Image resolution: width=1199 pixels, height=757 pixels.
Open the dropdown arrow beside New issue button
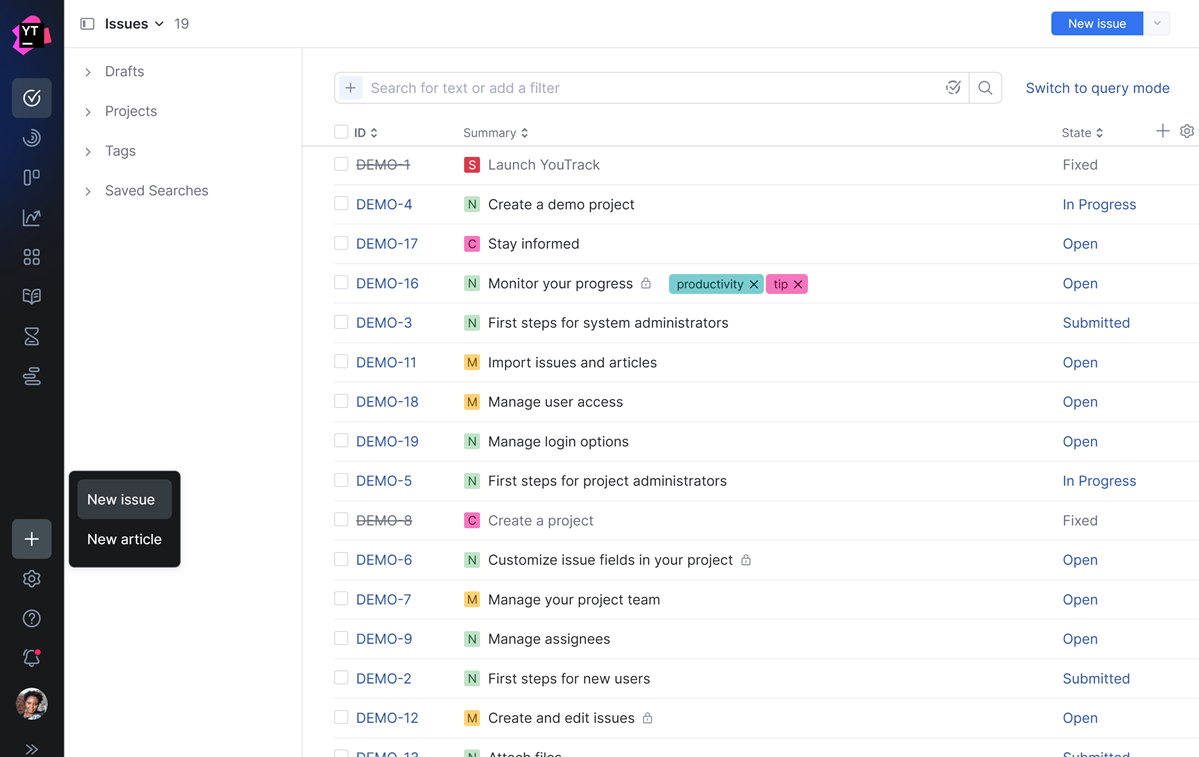coord(1157,24)
